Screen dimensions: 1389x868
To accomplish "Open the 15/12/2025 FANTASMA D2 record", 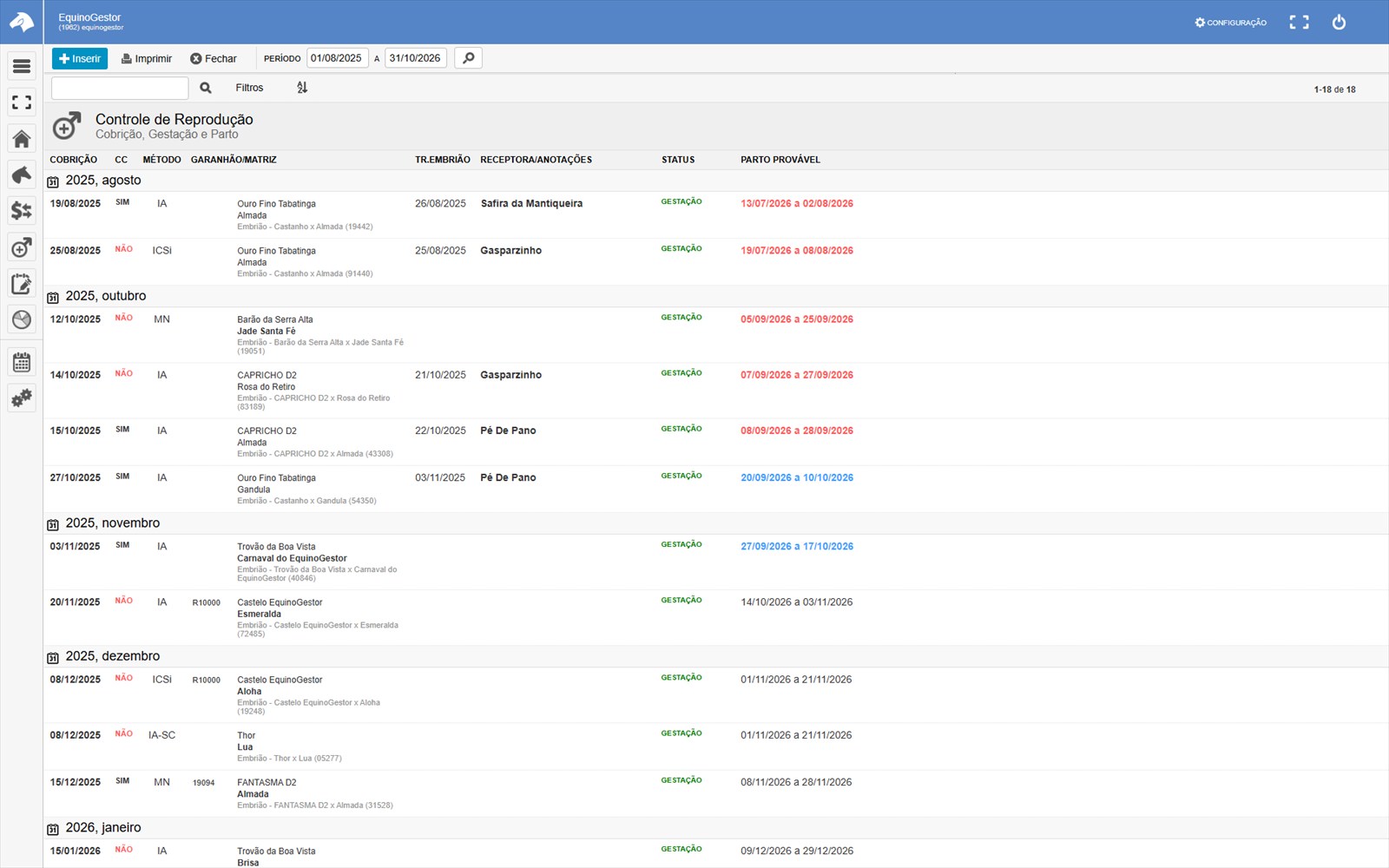I will [716, 793].
